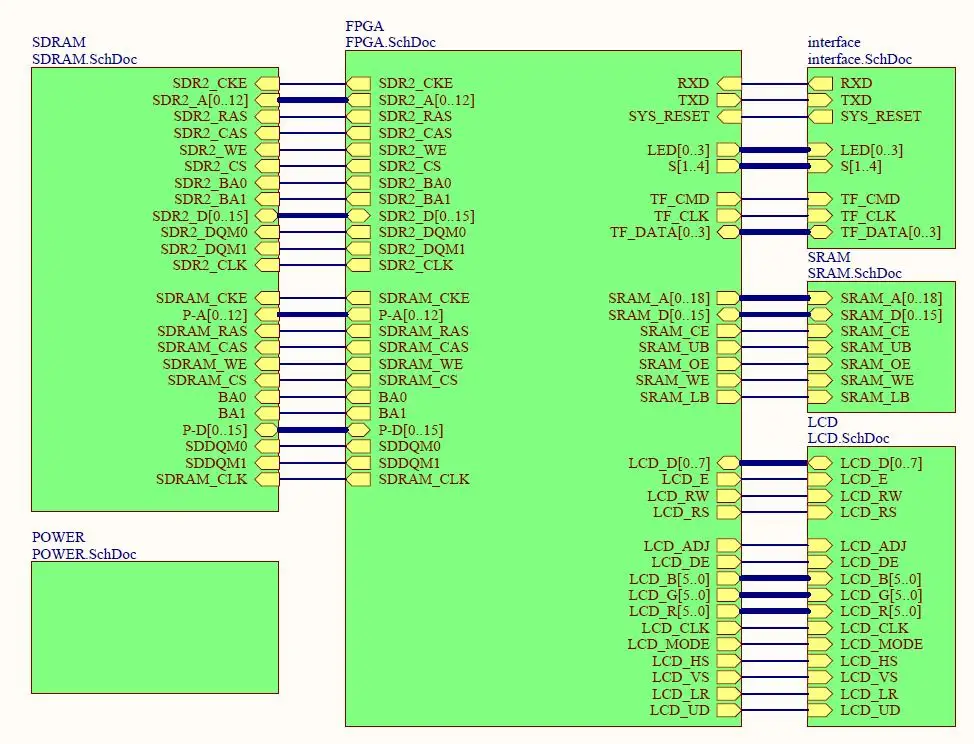Image resolution: width=974 pixels, height=744 pixels.
Task: Select the SDR2_CKE port symbol in SDRAM sheet
Action: pyautogui.click(x=267, y=83)
